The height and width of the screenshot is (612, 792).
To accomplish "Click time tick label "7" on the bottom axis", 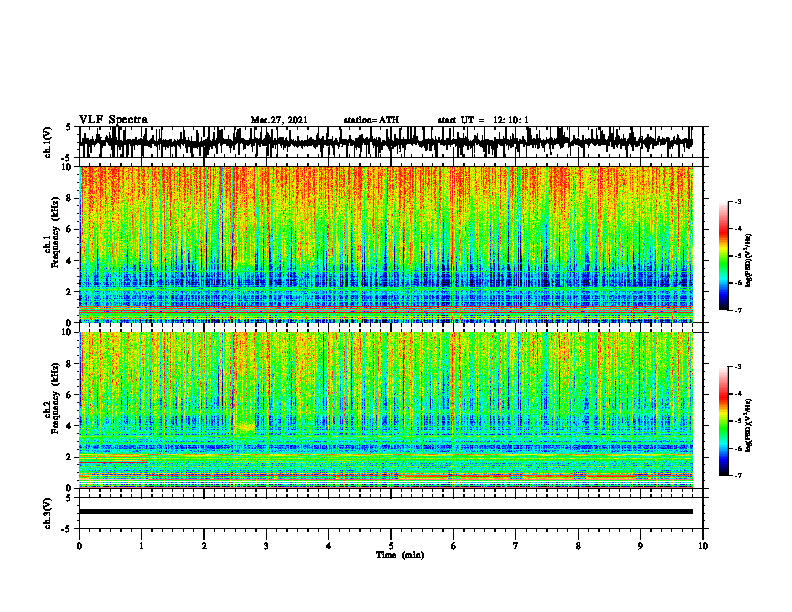I will (x=516, y=546).
